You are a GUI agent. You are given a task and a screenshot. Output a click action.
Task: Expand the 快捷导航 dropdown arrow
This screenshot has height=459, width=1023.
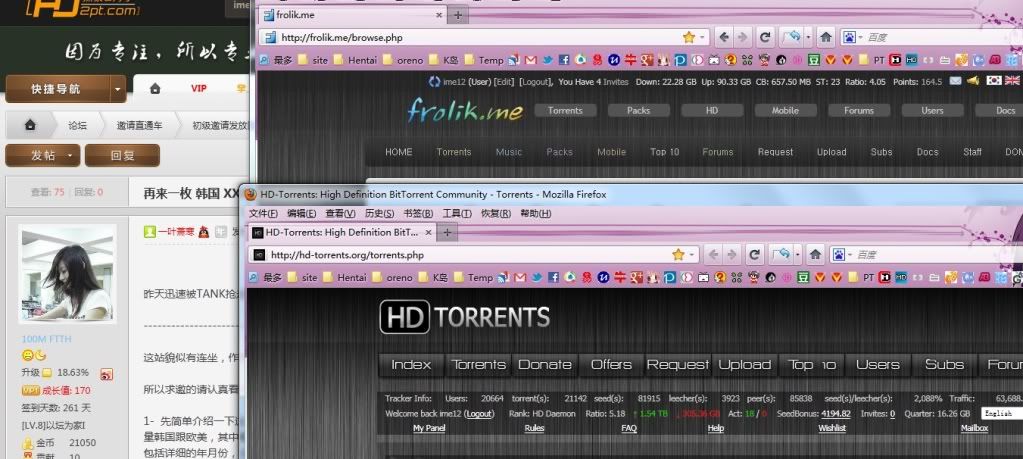pyautogui.click(x=117, y=89)
